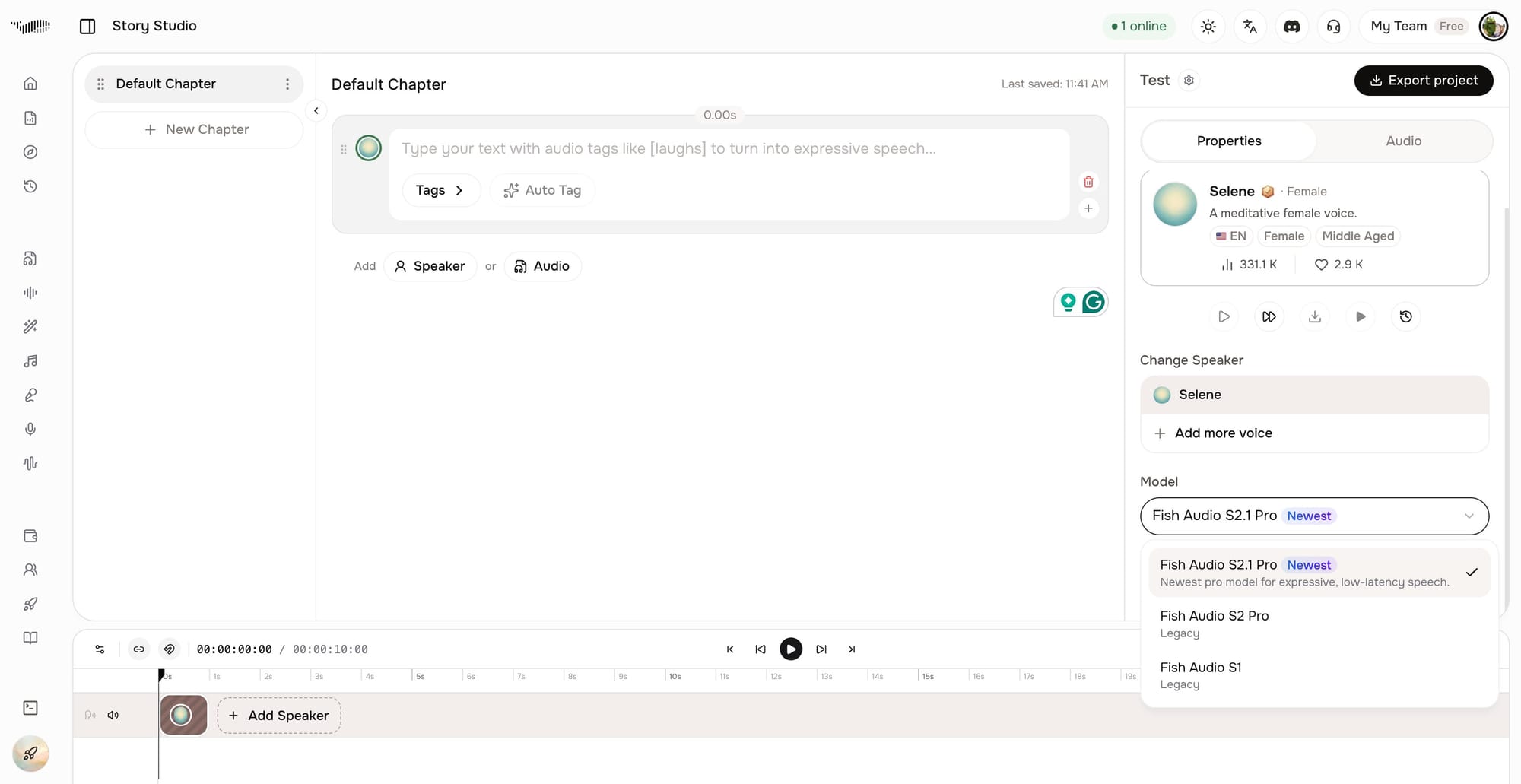Viewport: 1521px width, 784px height.
Task: Open the wallet icon in left sidebar
Action: point(30,536)
